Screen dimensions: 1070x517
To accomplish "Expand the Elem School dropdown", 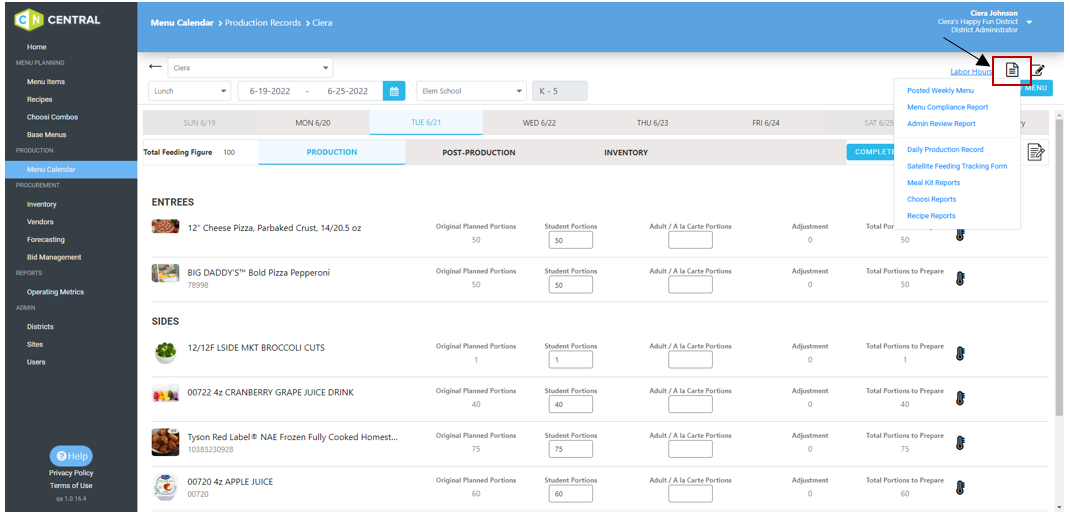I will tap(472, 91).
